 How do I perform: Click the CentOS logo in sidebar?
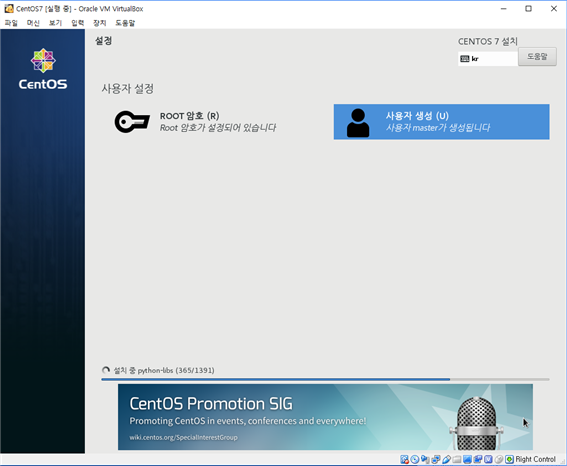pyautogui.click(x=43, y=69)
